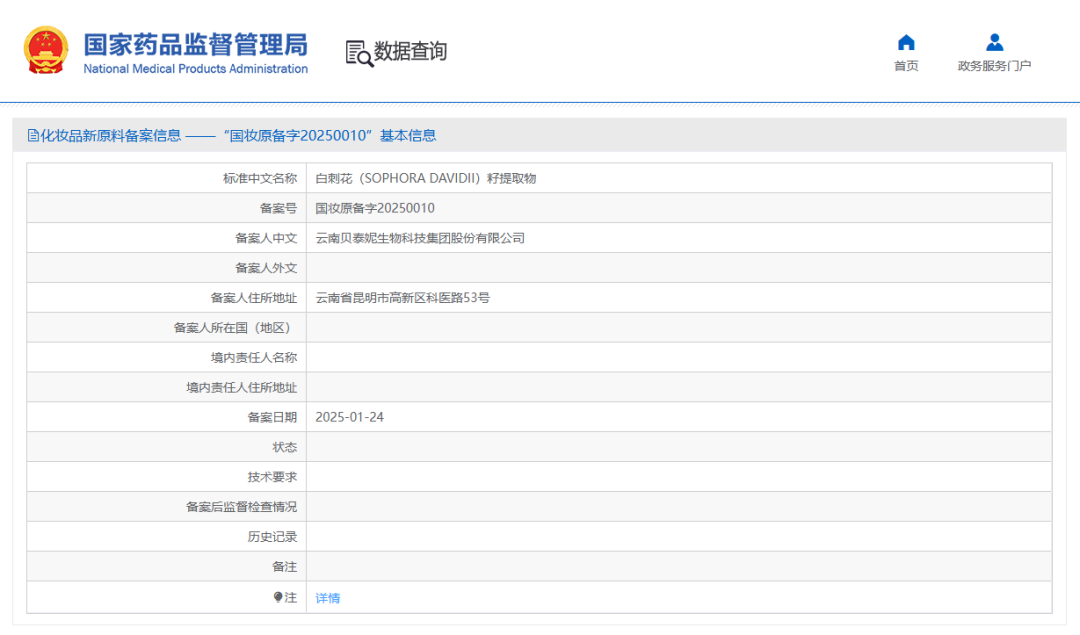
Task: Click the 境内责任人名称 label
Action: 253,357
